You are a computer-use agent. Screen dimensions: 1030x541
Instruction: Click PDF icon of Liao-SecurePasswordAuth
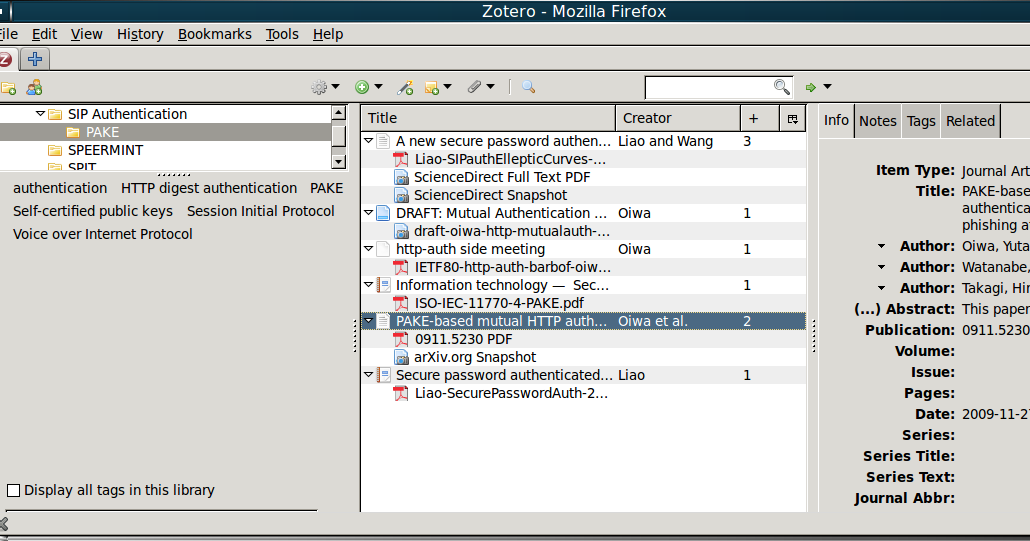[400, 393]
